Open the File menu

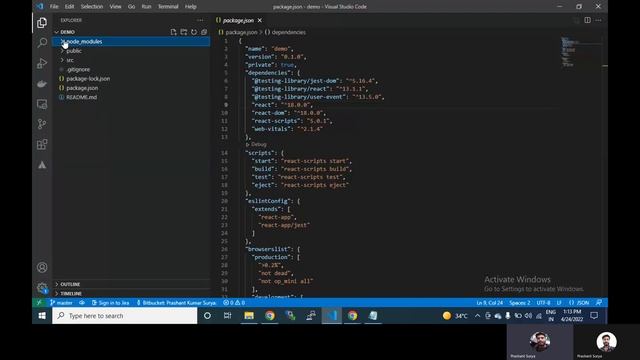[x=54, y=7]
